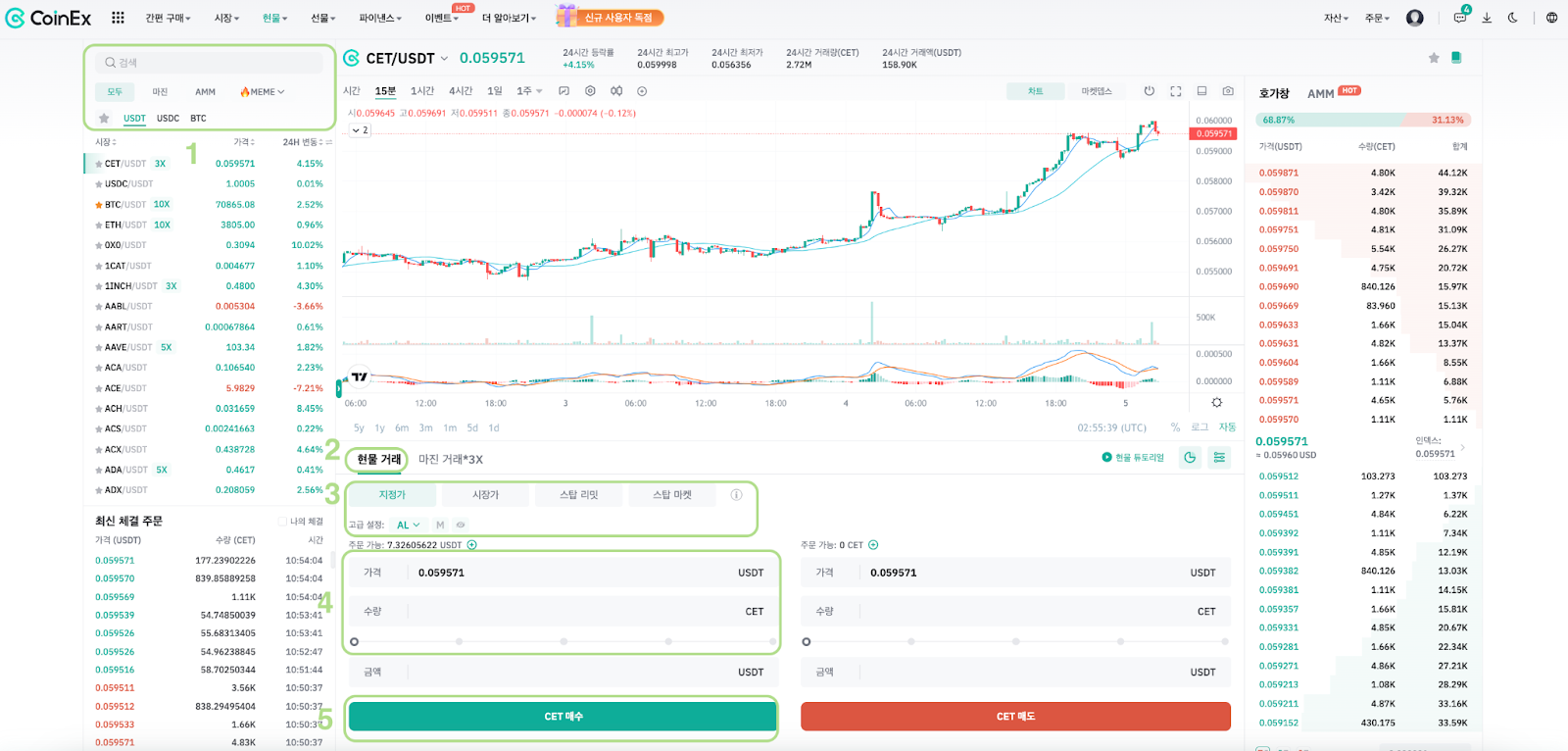This screenshot has width=1568, height=751.
Task: Click the TradingView logo on the chart
Action: click(360, 376)
